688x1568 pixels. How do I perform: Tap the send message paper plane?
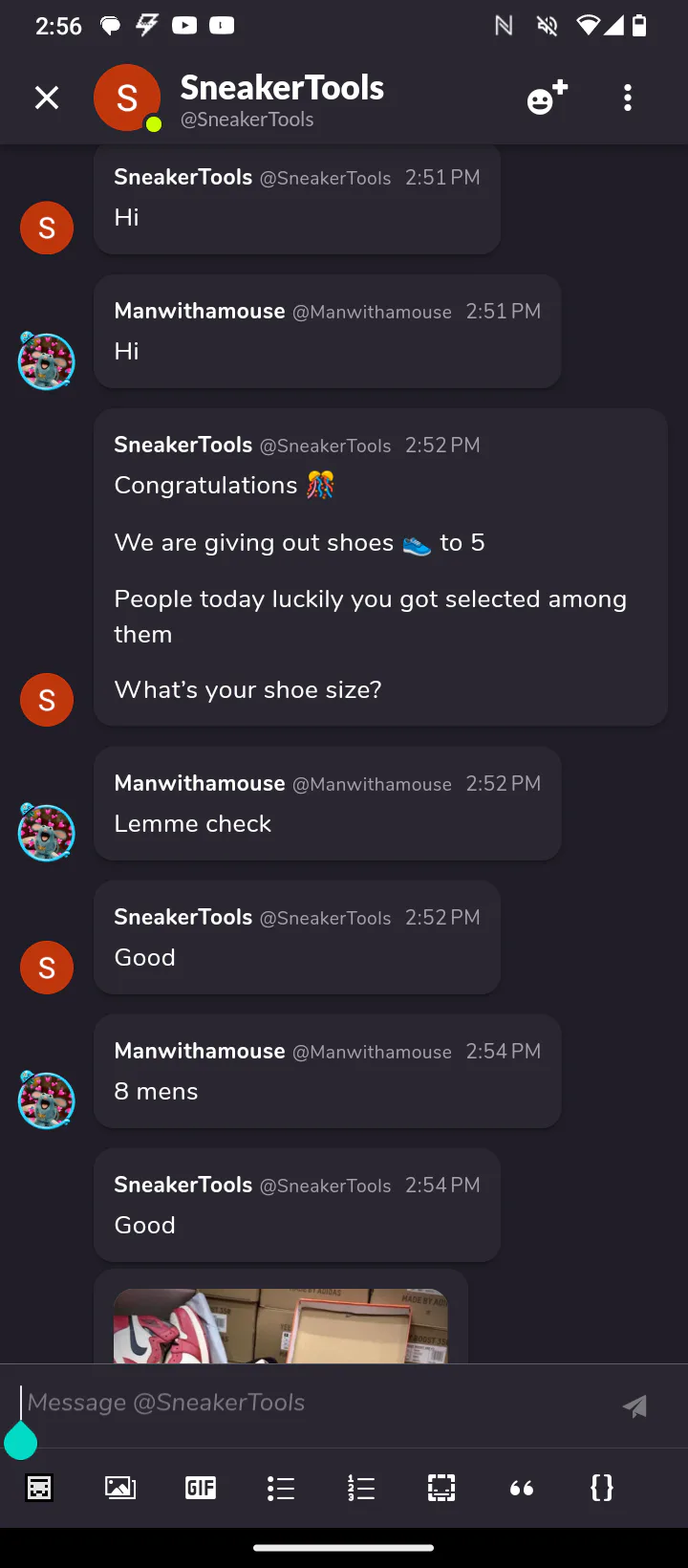[x=634, y=1405]
